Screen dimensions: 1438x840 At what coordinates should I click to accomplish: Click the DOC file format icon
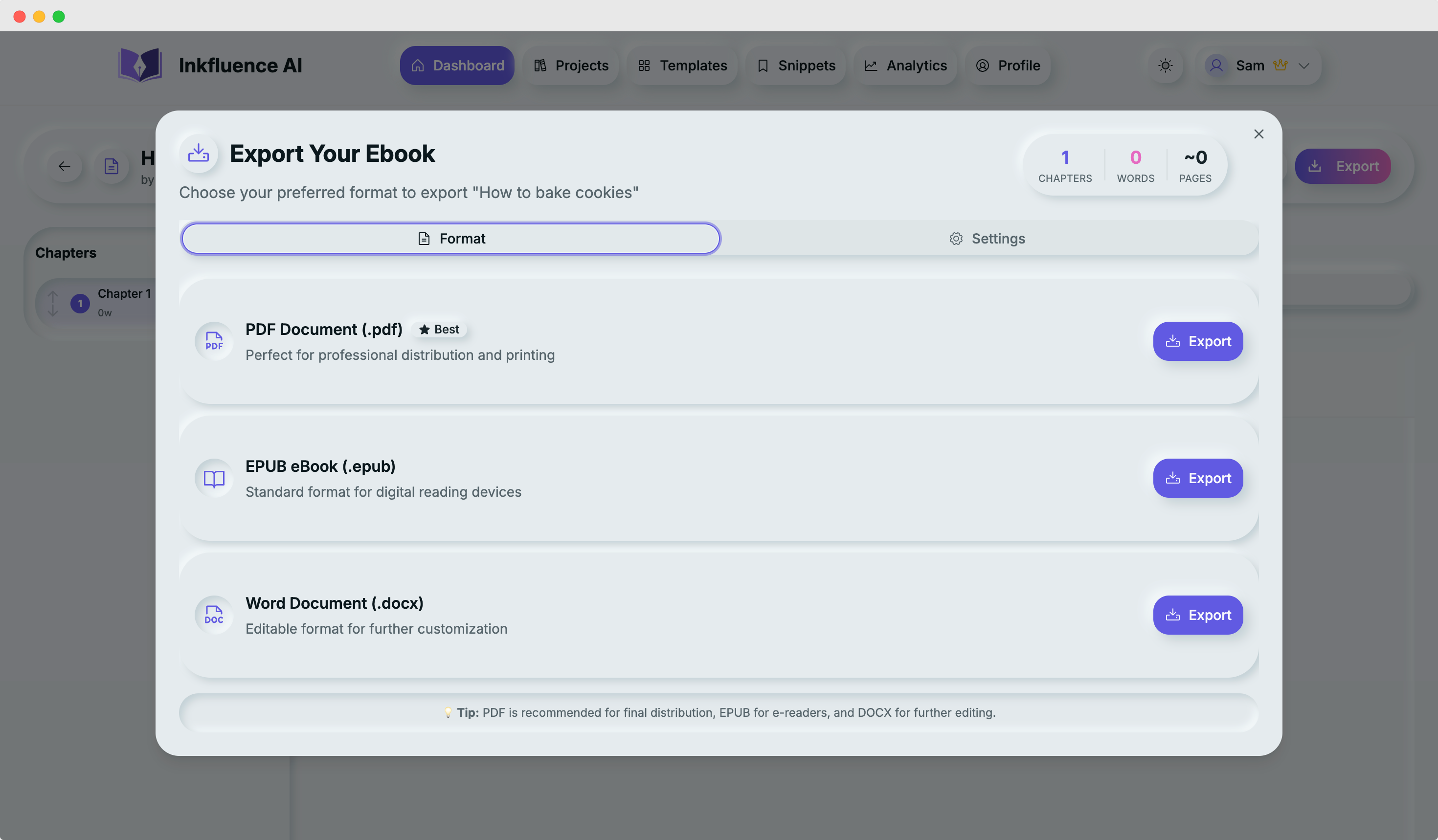(214, 615)
